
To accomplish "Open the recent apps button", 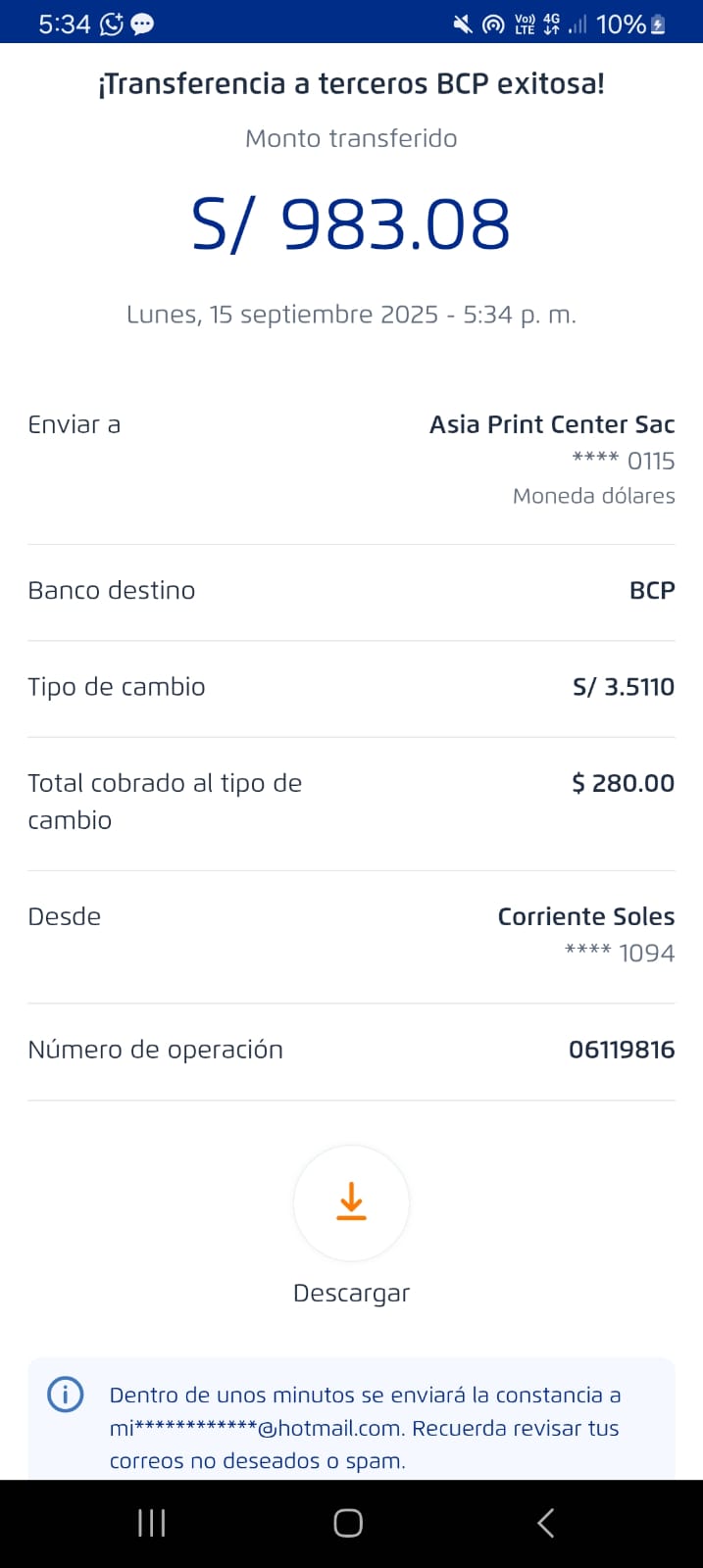I will tap(152, 1523).
